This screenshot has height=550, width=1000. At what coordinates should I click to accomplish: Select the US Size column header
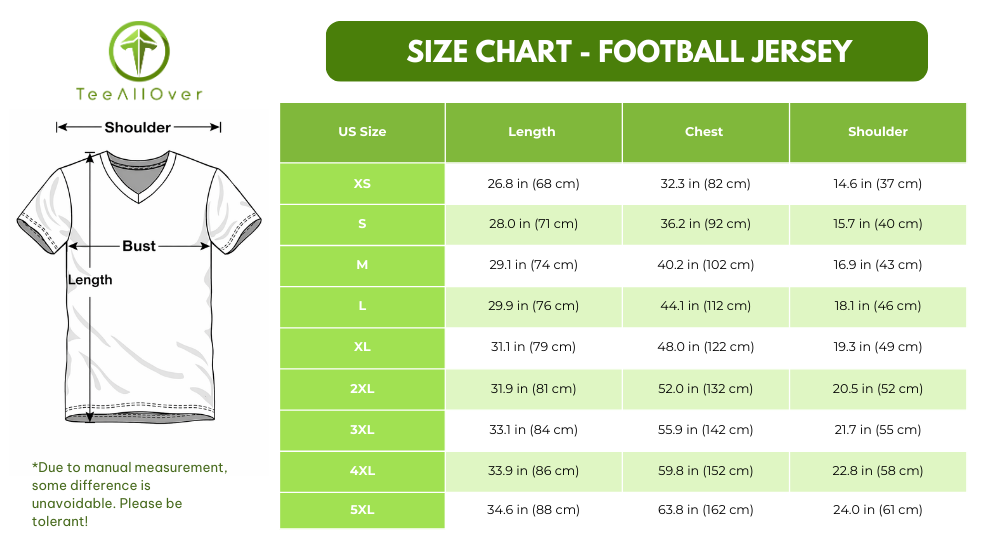point(362,132)
